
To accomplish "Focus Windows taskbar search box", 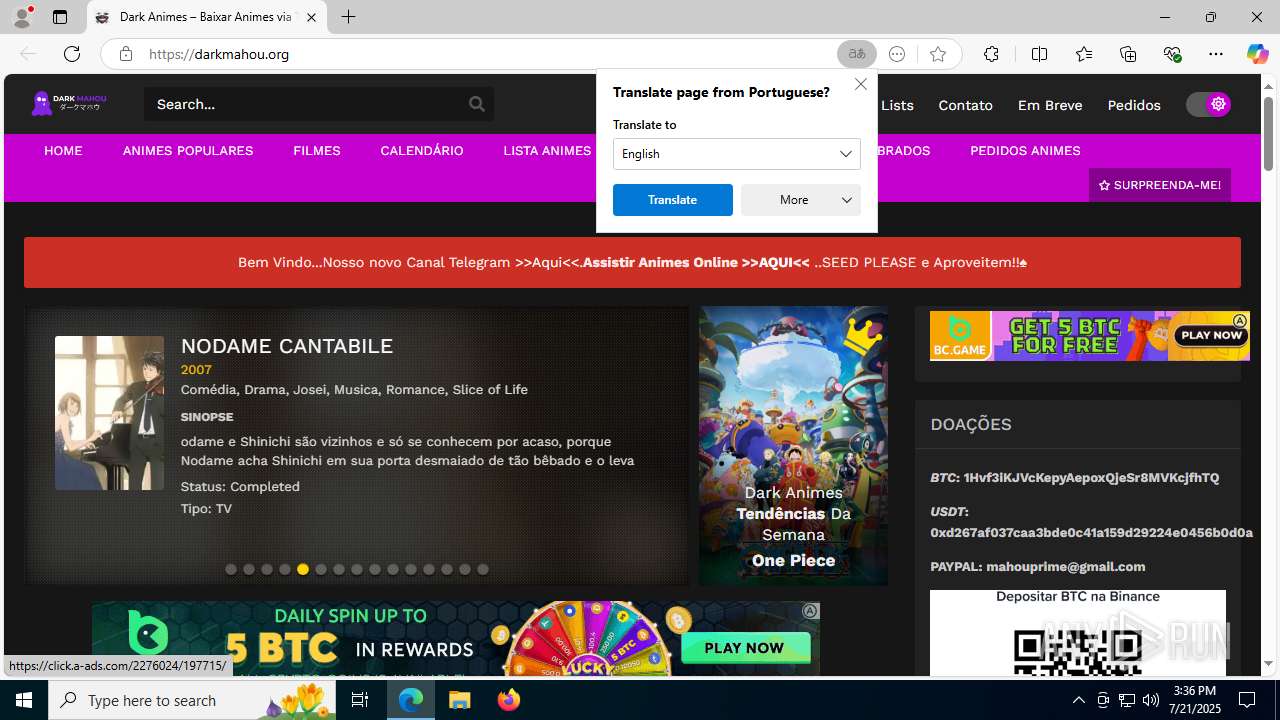I will 193,700.
